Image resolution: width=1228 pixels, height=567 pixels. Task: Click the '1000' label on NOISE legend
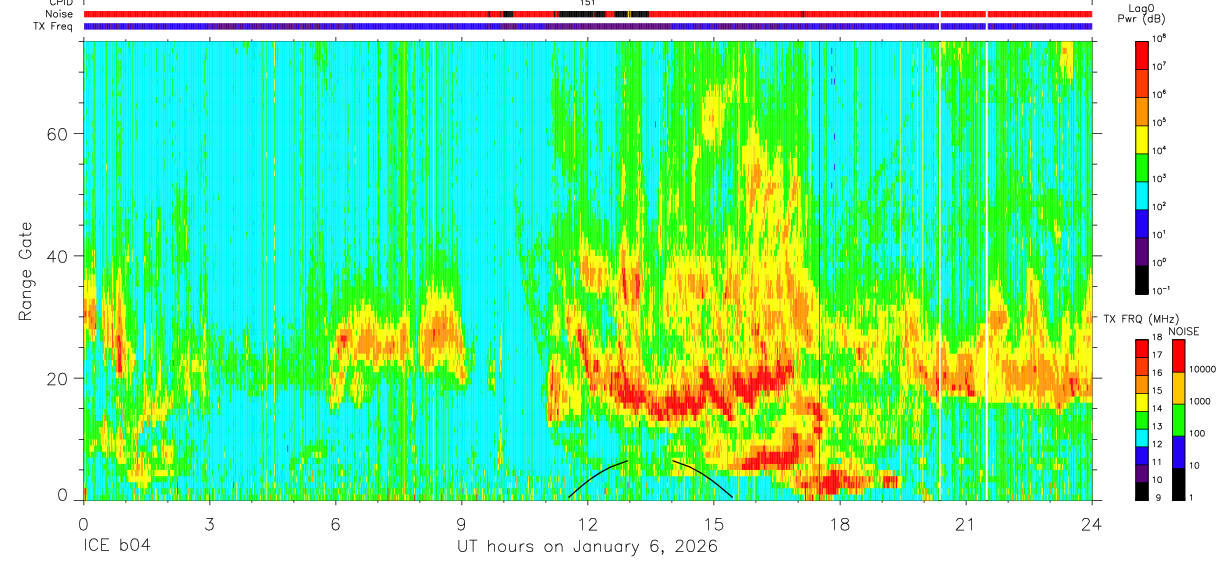[x=1199, y=401]
